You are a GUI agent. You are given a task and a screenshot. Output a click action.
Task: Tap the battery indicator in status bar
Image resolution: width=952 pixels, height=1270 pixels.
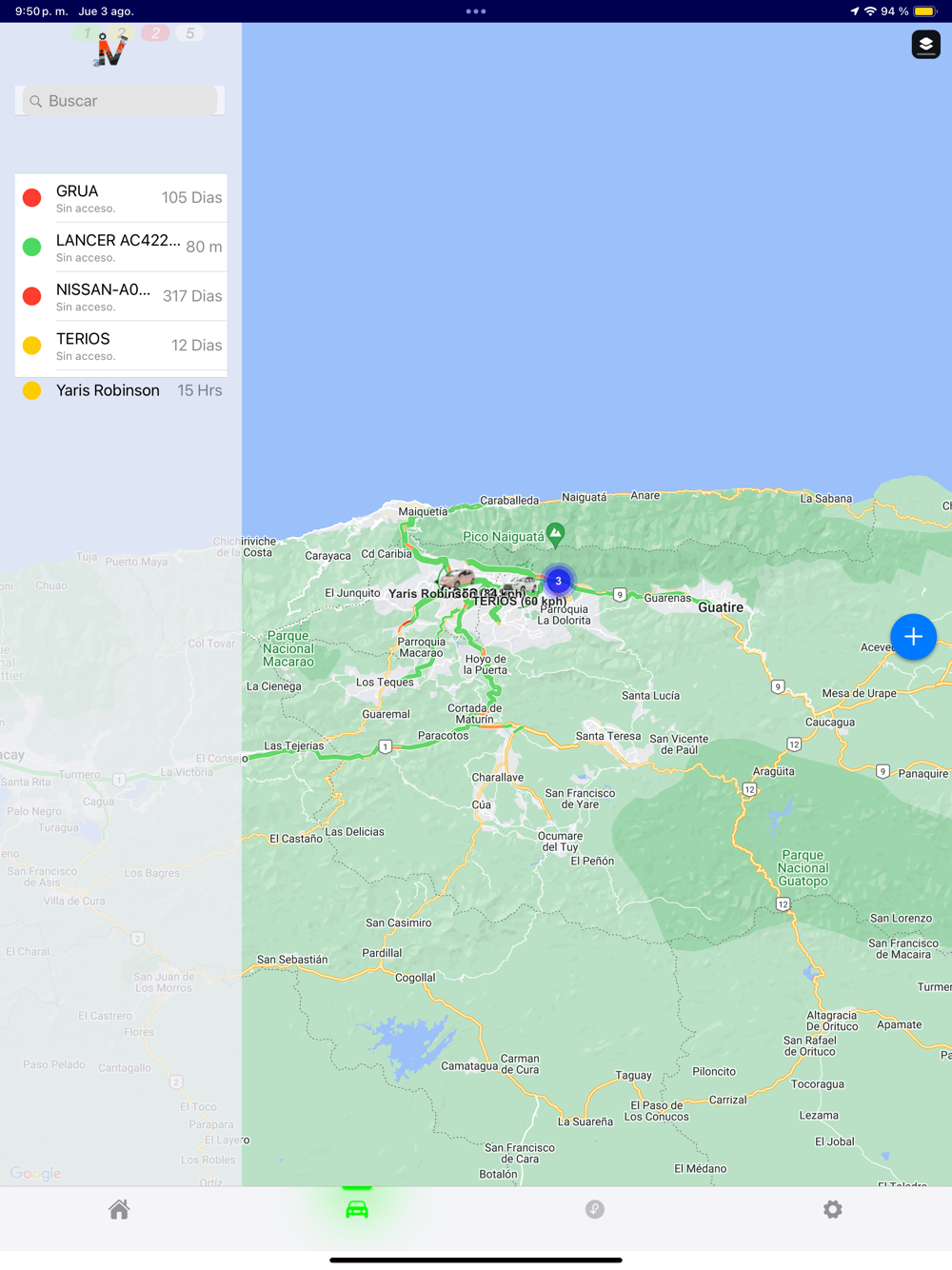925,11
